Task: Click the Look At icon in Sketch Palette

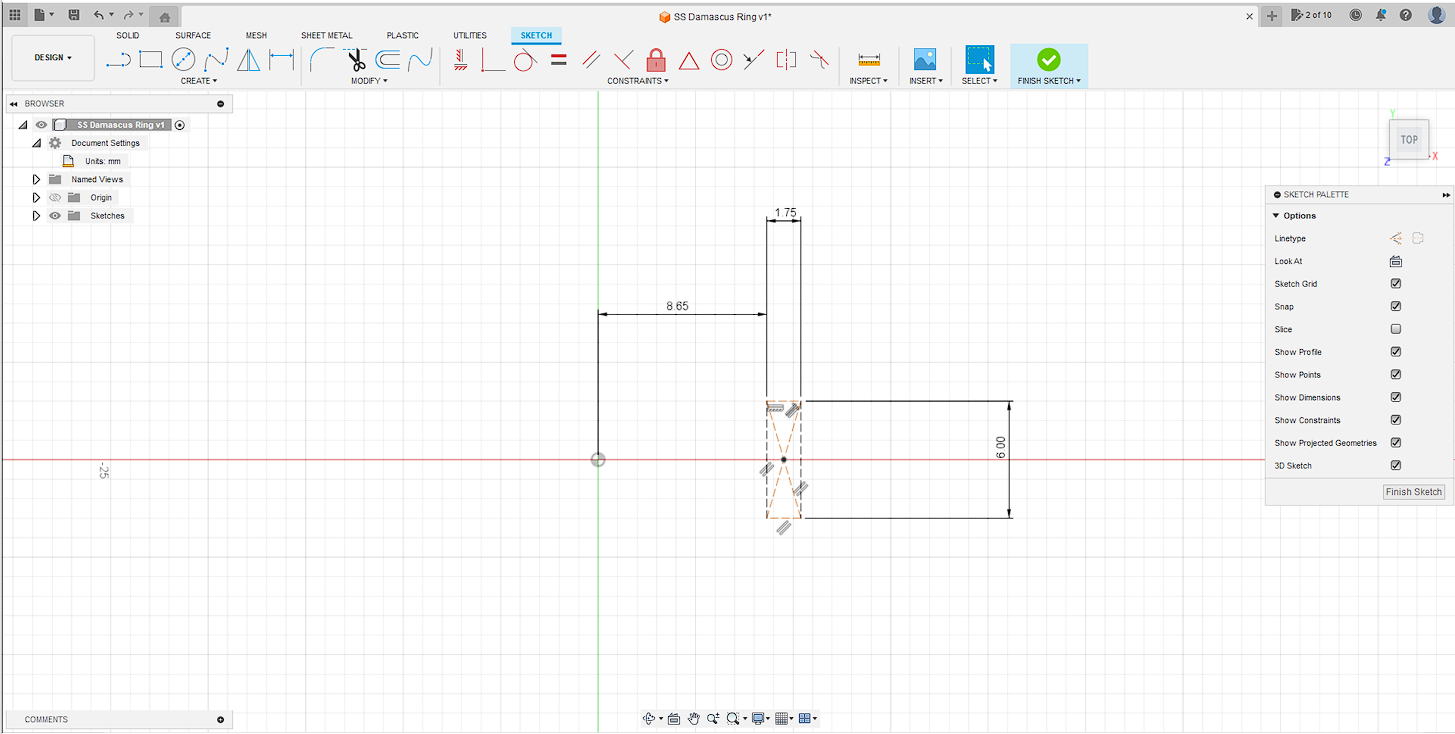Action: [1396, 261]
